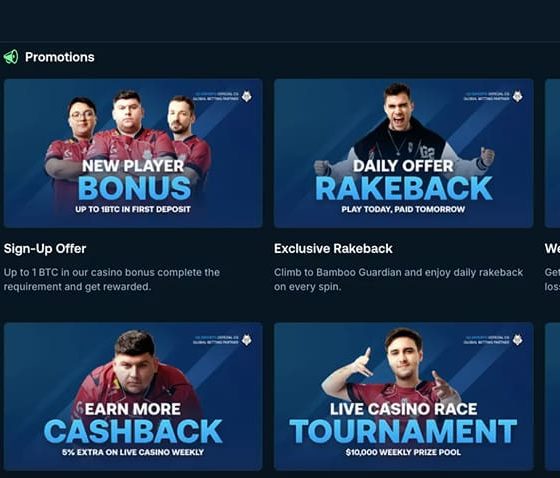Click the wolf logo on New Player Bonus banner
Viewport: 560px width, 478px height.
coord(247,96)
